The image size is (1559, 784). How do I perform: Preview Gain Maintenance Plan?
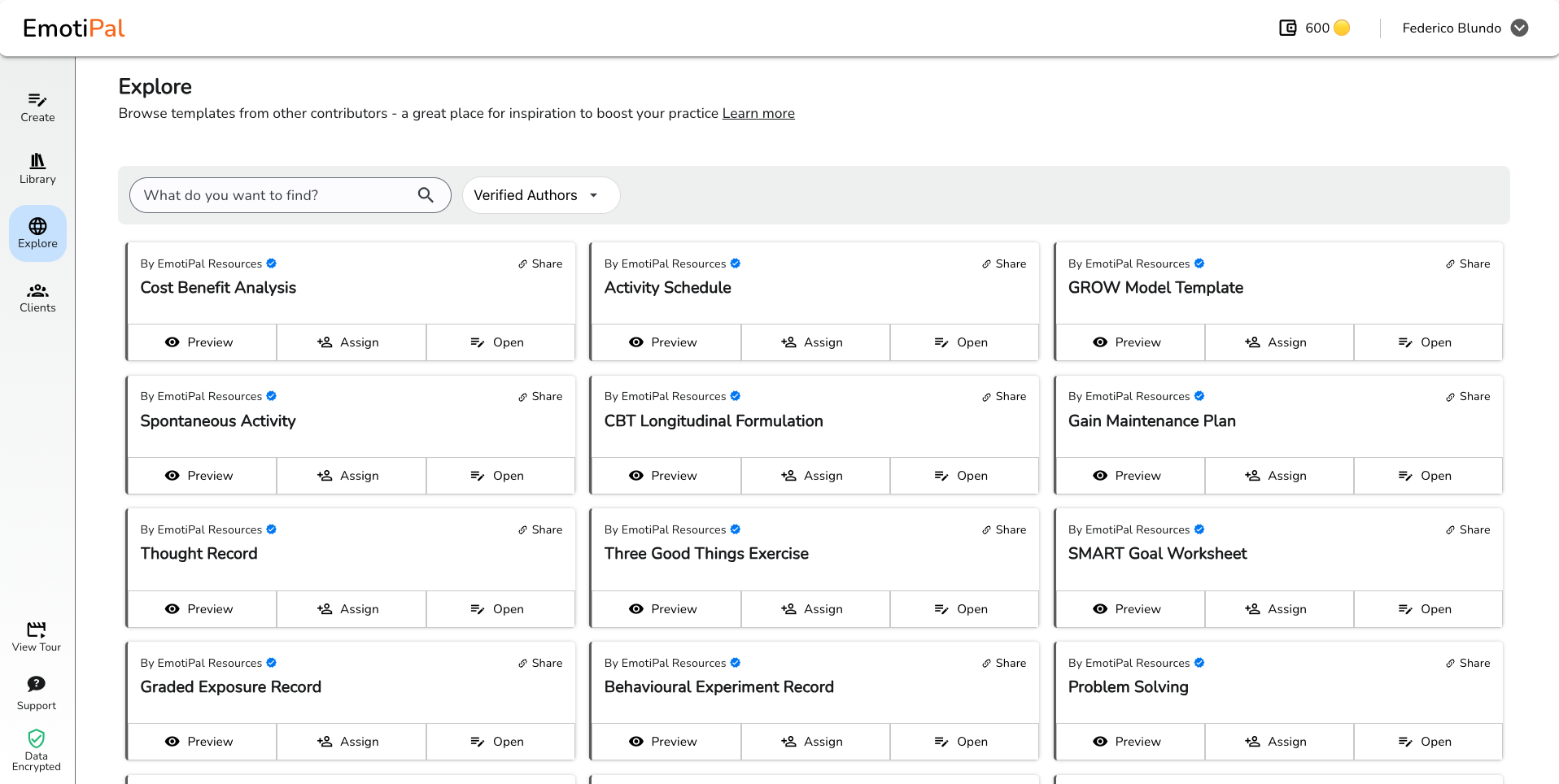pos(1129,476)
